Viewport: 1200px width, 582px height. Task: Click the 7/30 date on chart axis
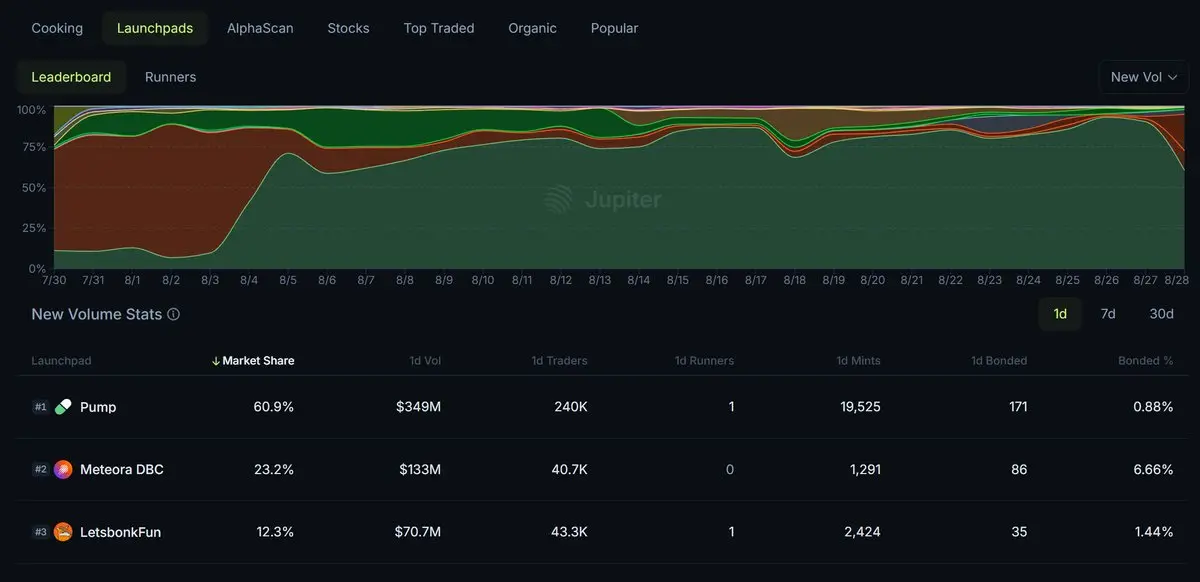click(x=54, y=281)
